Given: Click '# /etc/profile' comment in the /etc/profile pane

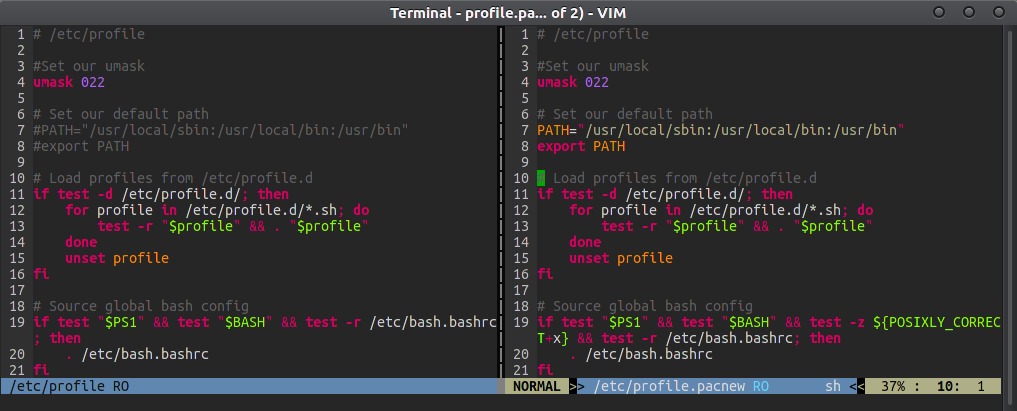Looking at the screenshot, I should tap(89, 34).
